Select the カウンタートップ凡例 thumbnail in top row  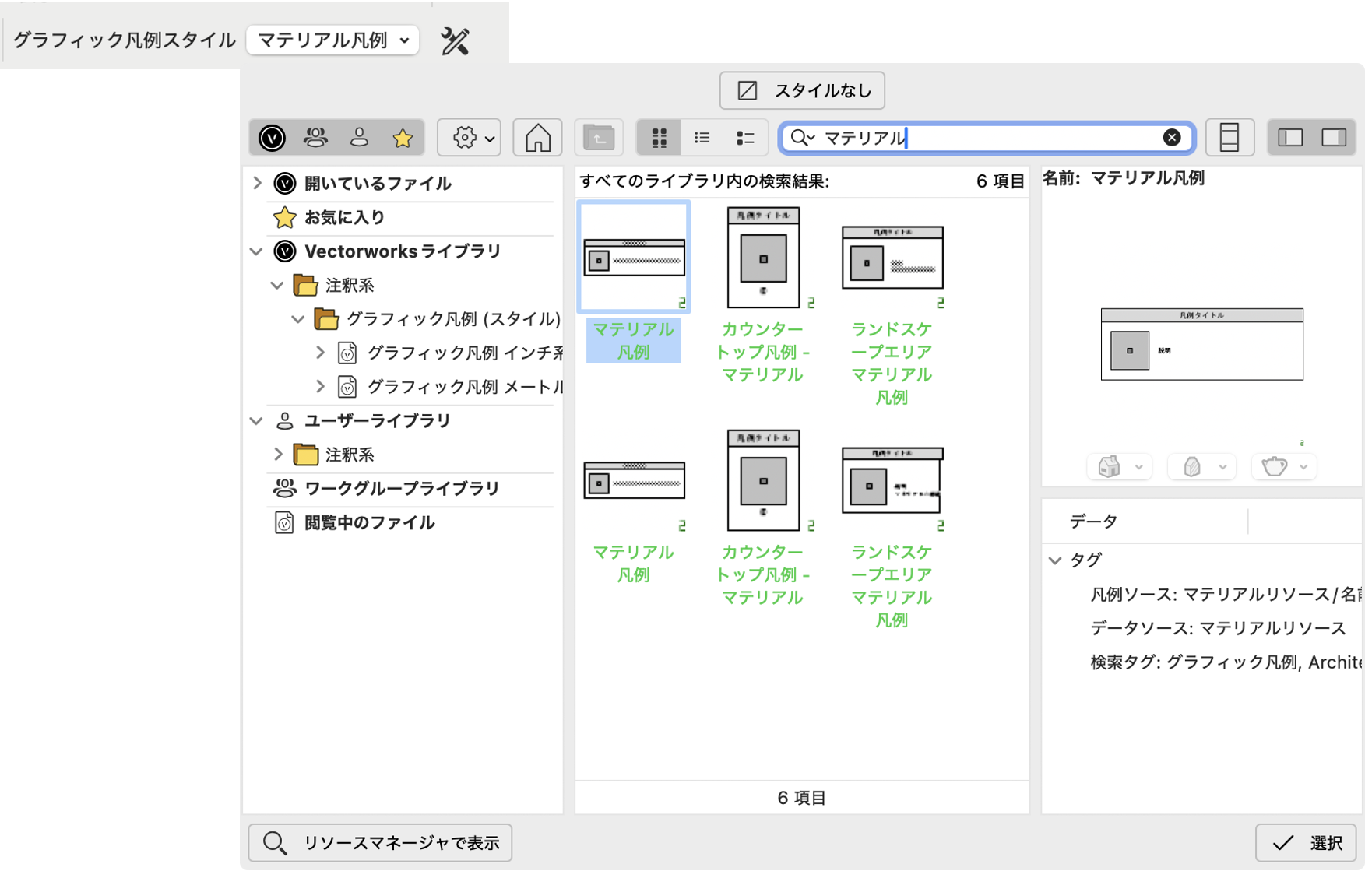763,258
